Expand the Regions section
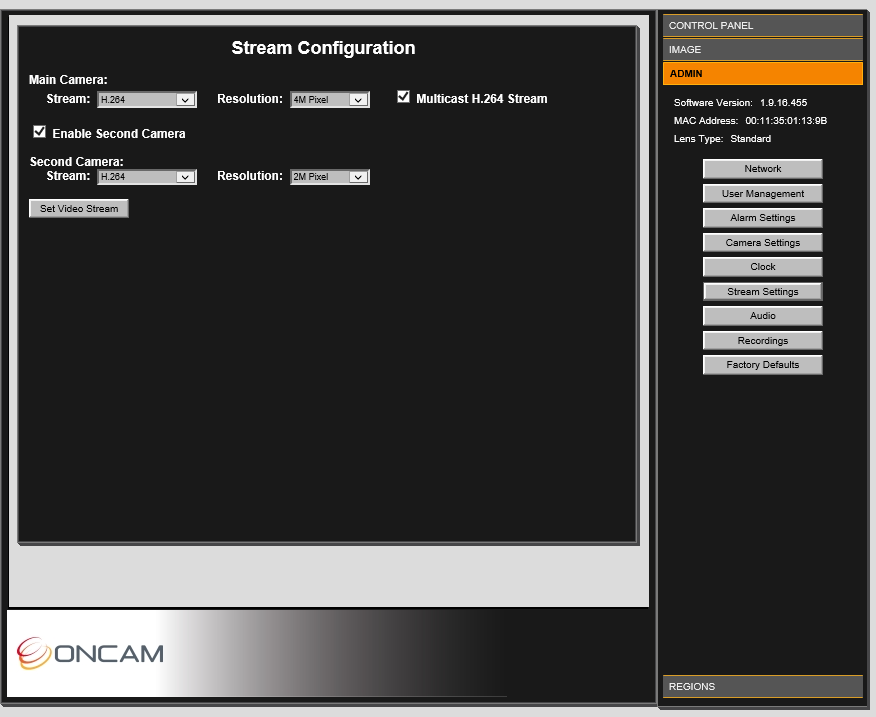876x717 pixels. 763,686
